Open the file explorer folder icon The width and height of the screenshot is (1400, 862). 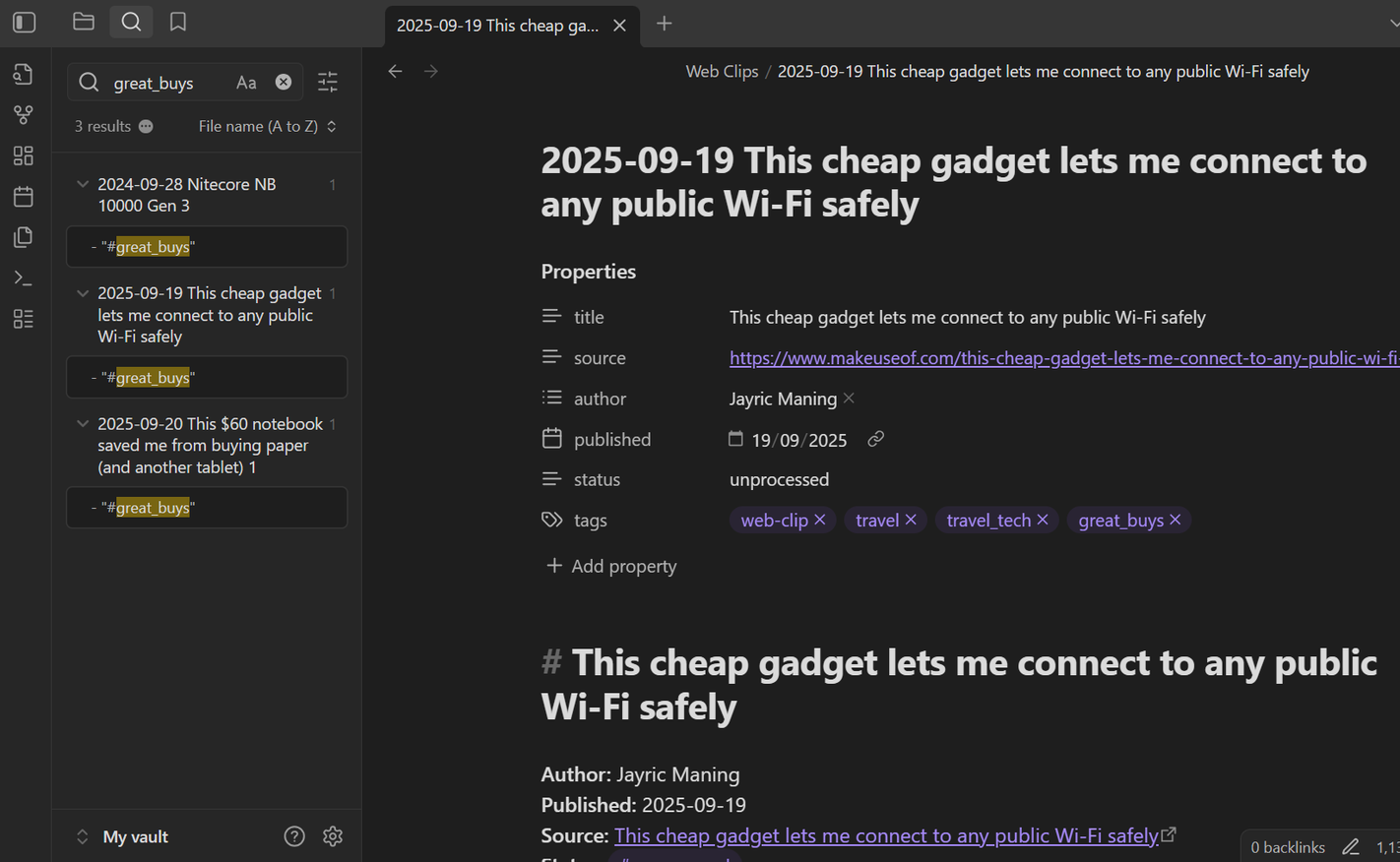(83, 22)
